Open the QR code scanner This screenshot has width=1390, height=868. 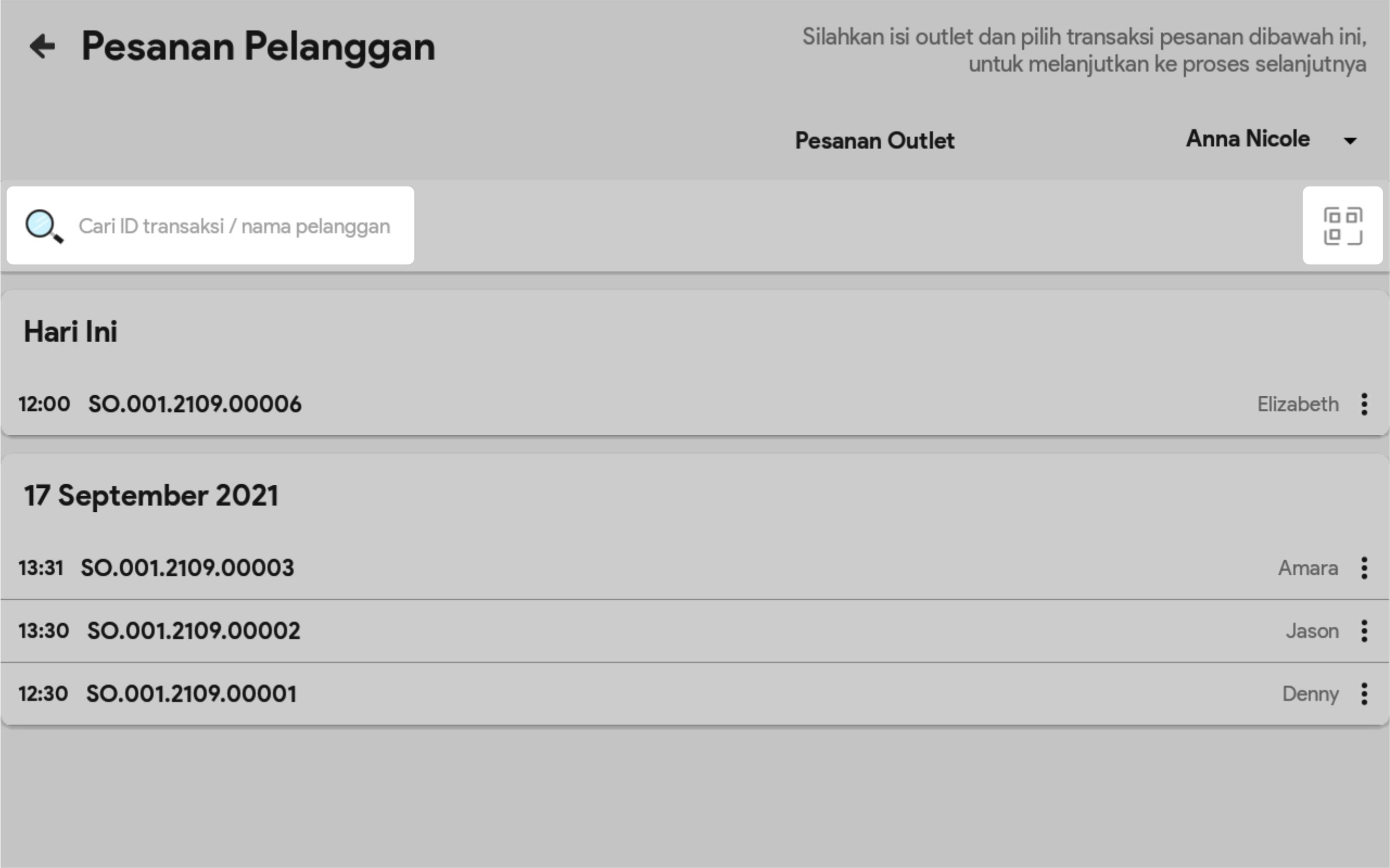[1342, 225]
